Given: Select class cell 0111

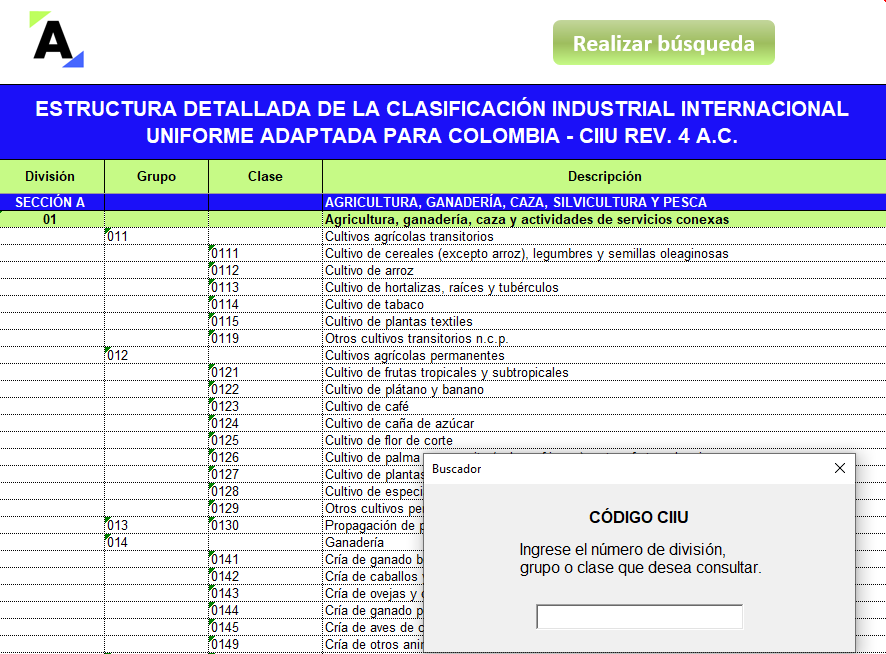Looking at the screenshot, I should point(266,253).
